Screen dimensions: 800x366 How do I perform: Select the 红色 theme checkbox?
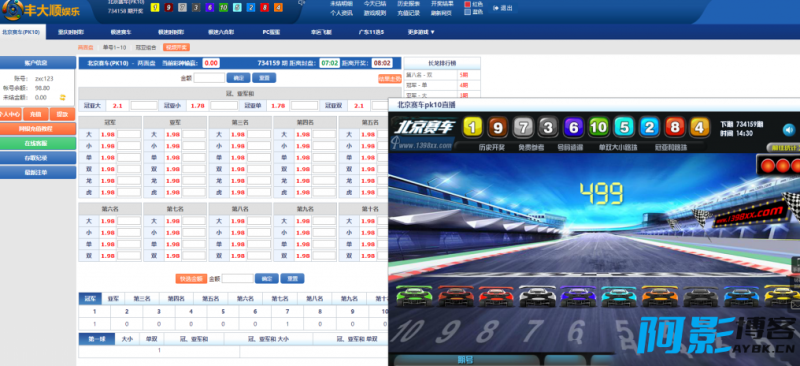[x=467, y=4]
